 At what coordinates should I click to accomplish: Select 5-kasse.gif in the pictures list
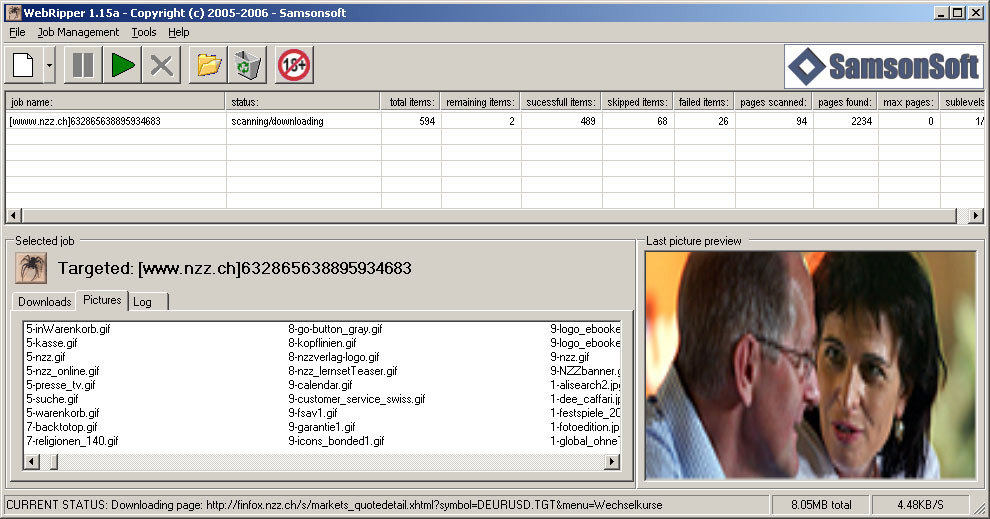click(52, 343)
